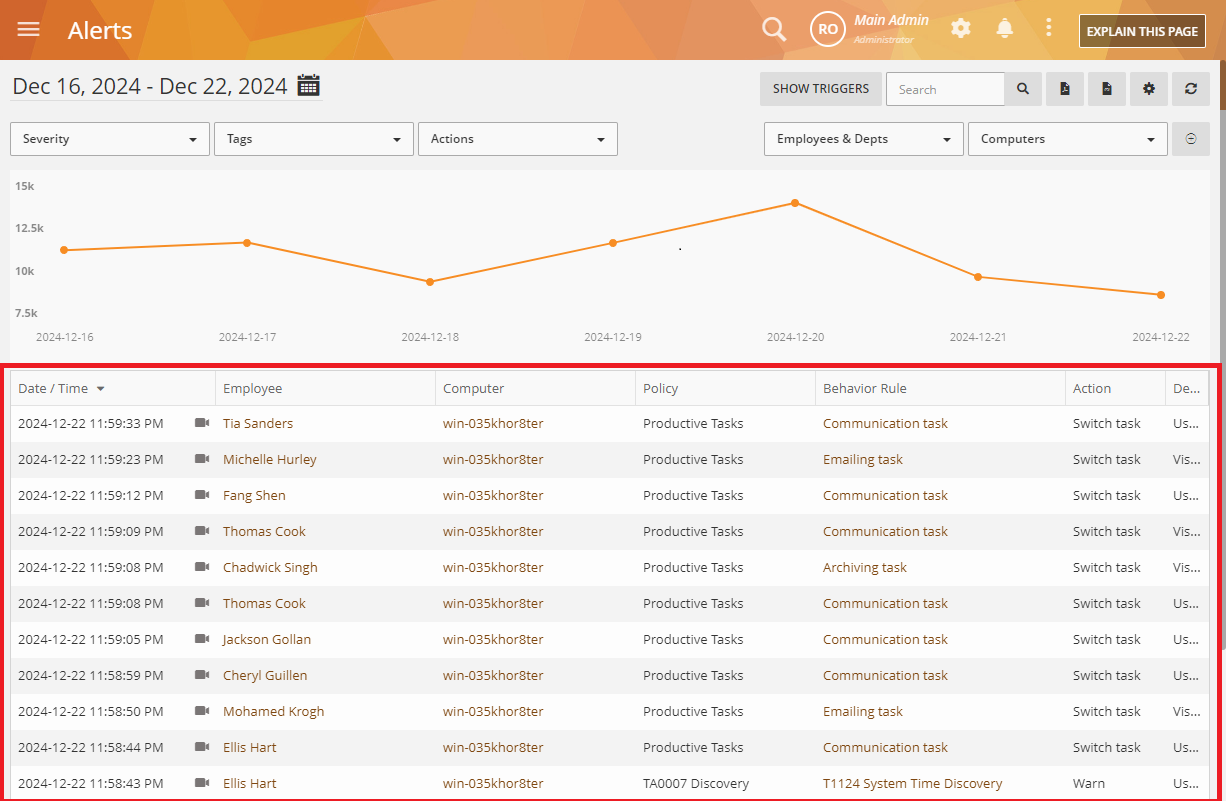This screenshot has width=1226, height=801.
Task: Play video recording for Michelle Hurley alert
Action: click(202, 459)
